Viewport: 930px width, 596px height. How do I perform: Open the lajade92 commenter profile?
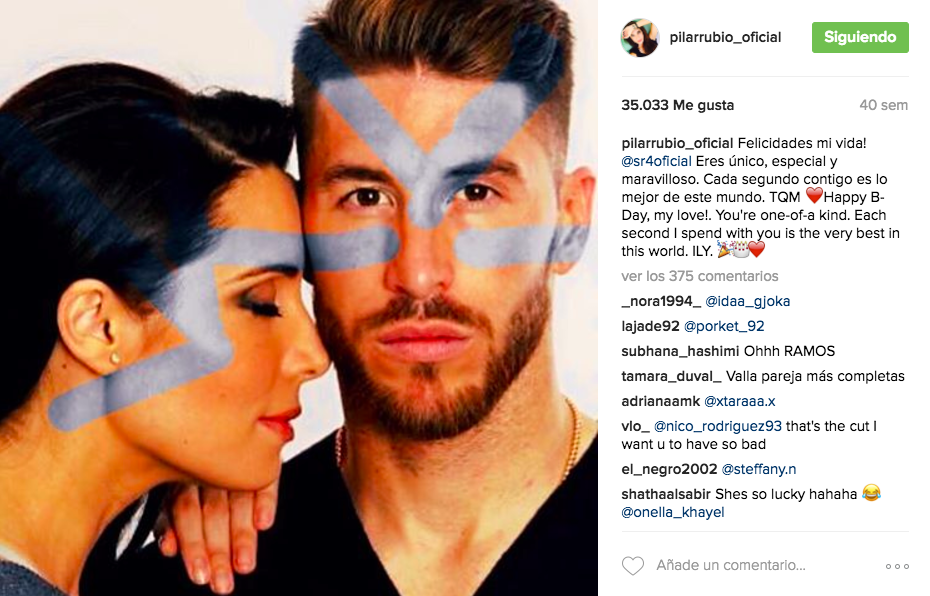(x=650, y=326)
